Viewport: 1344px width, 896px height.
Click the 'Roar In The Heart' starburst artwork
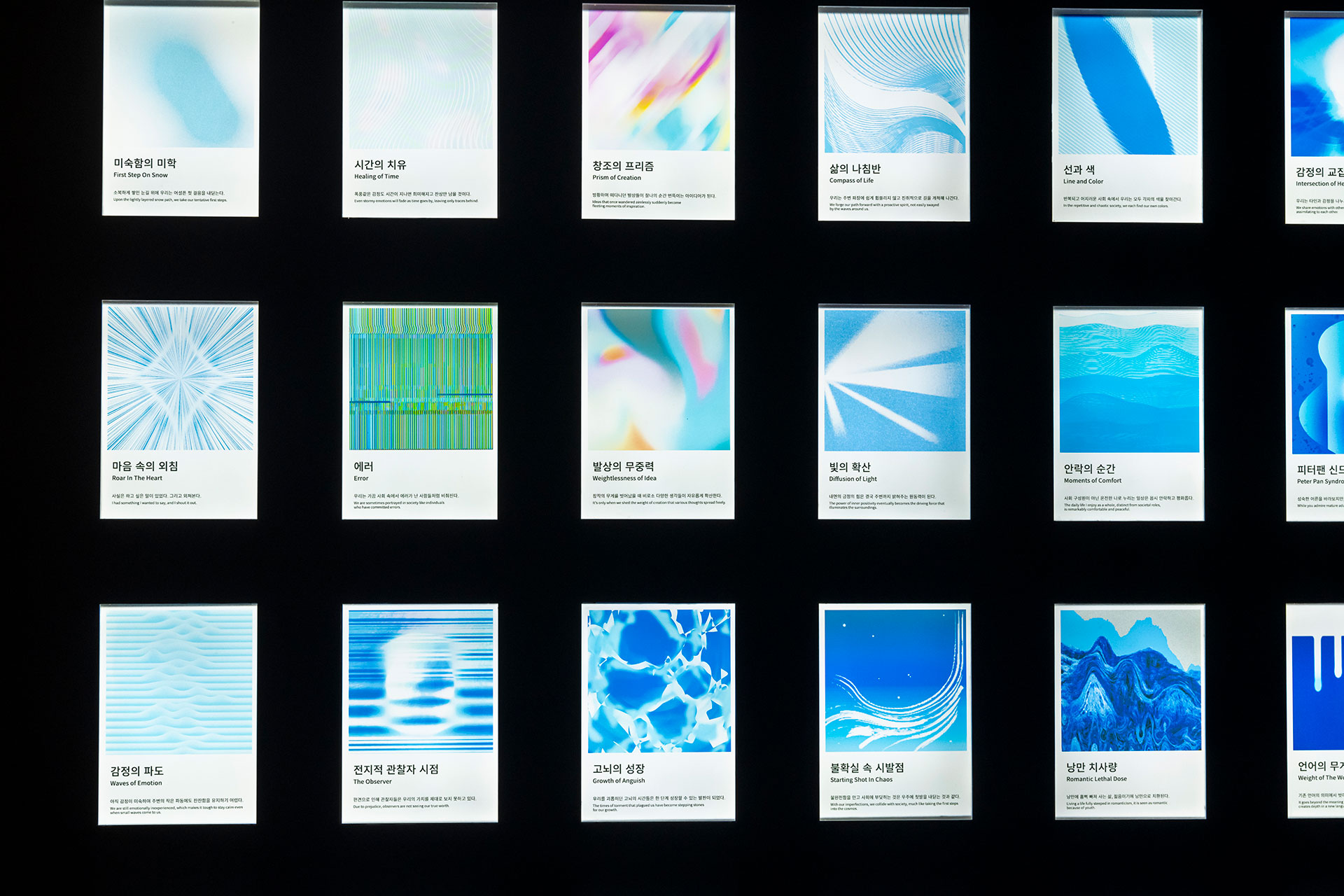pyautogui.click(x=180, y=378)
